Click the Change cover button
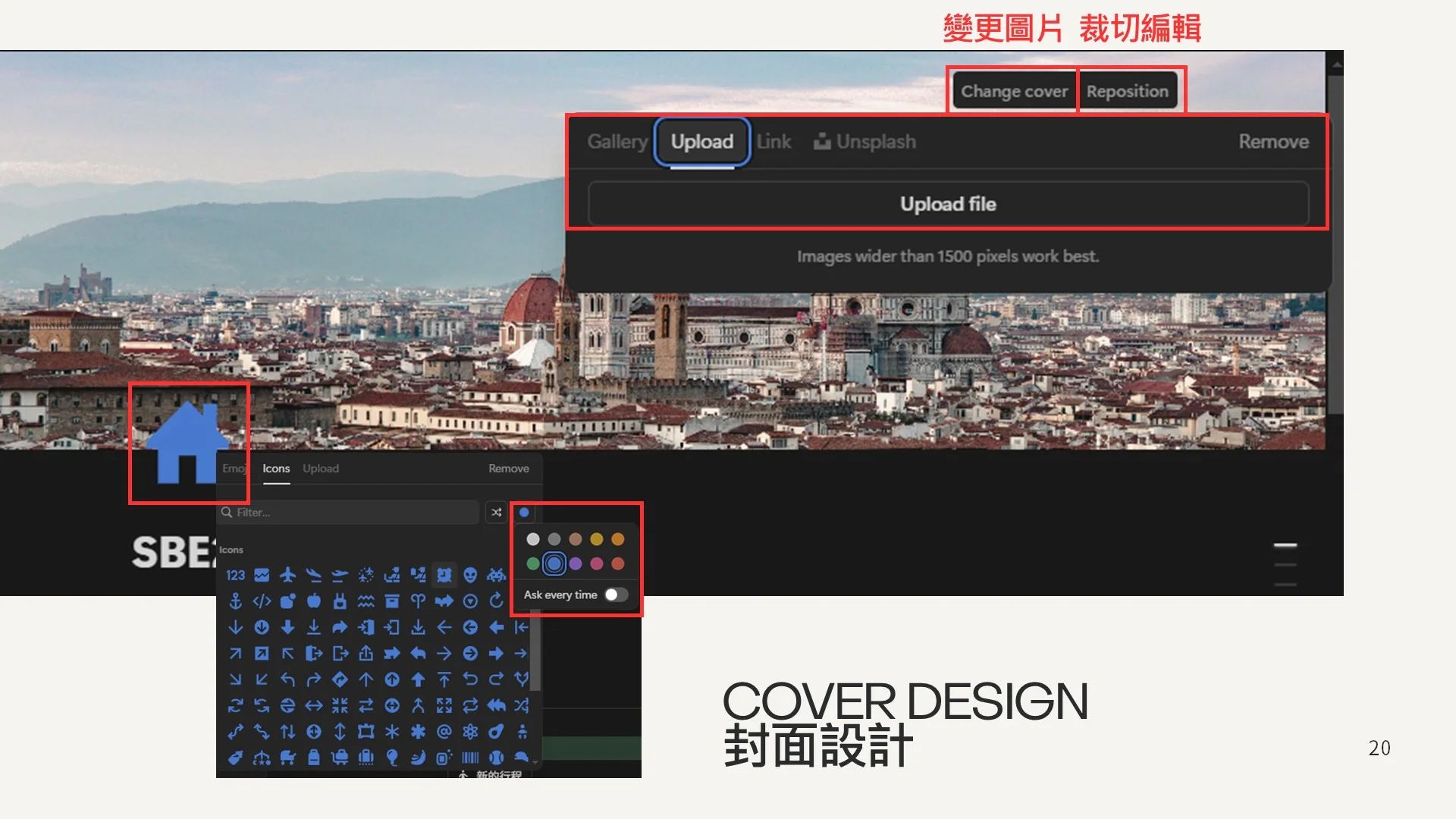This screenshot has width=1456, height=819. coord(1014,92)
